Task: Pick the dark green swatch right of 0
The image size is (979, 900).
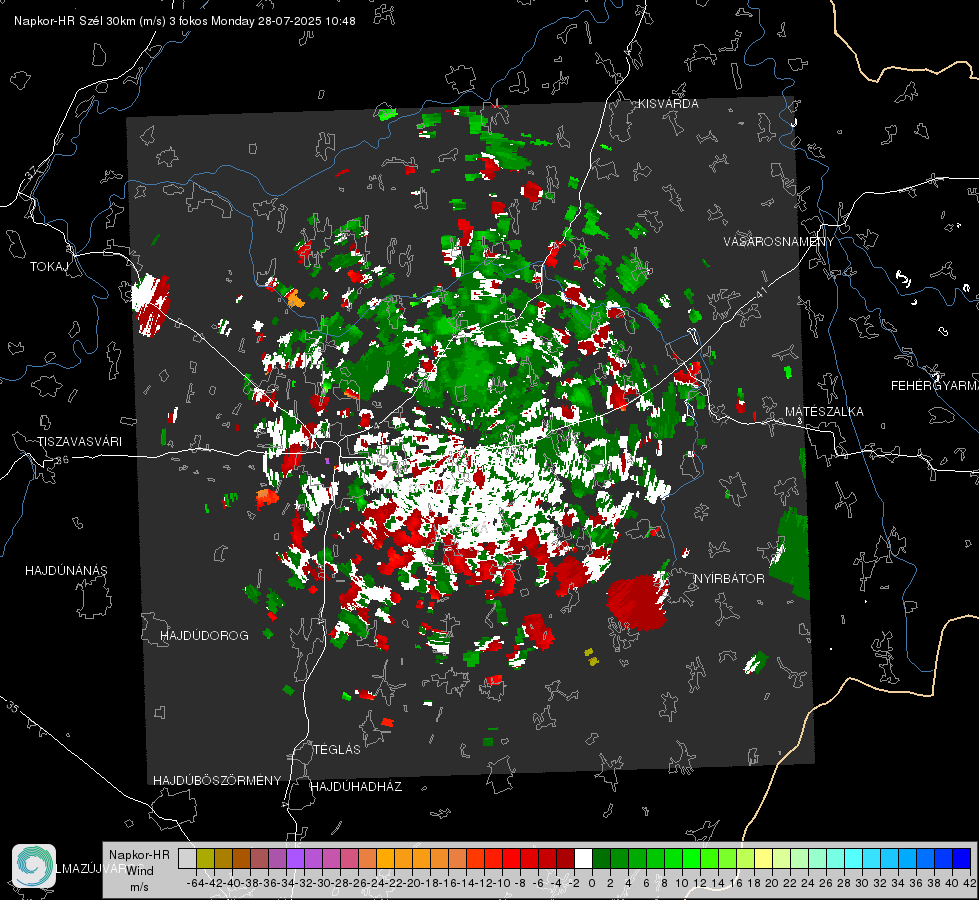Action: pos(601,858)
